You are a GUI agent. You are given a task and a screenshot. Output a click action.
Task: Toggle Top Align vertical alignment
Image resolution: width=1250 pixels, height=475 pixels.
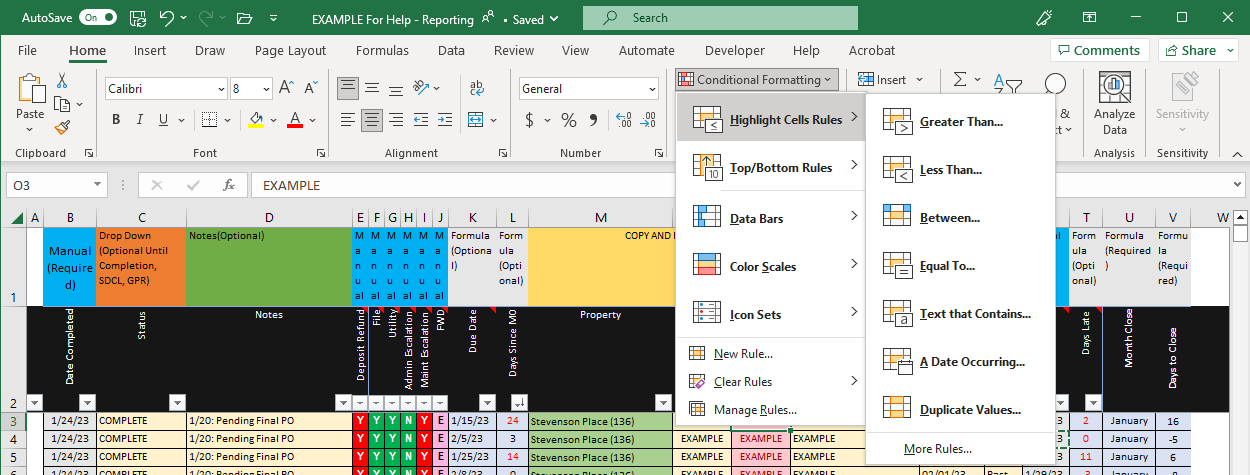pos(347,89)
